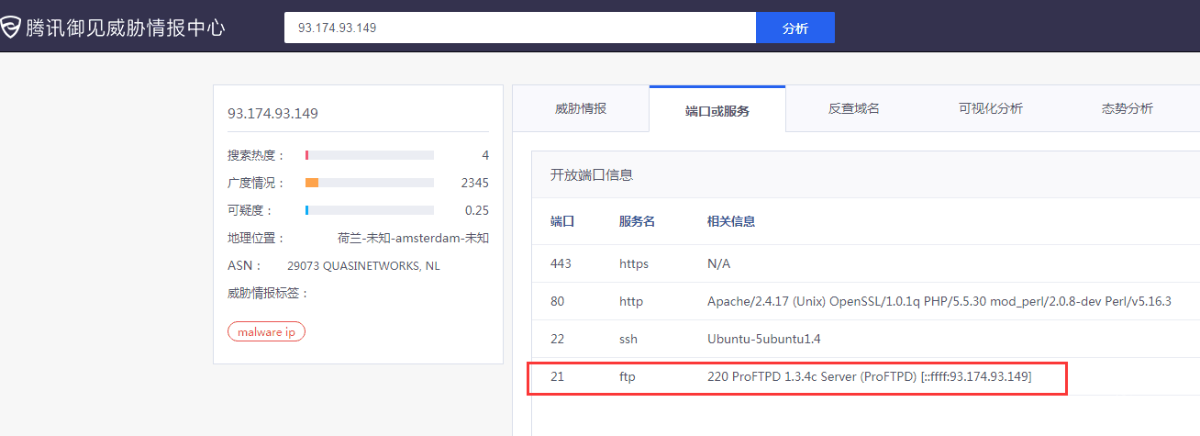Click the 开放端口信息 section header

point(592,175)
